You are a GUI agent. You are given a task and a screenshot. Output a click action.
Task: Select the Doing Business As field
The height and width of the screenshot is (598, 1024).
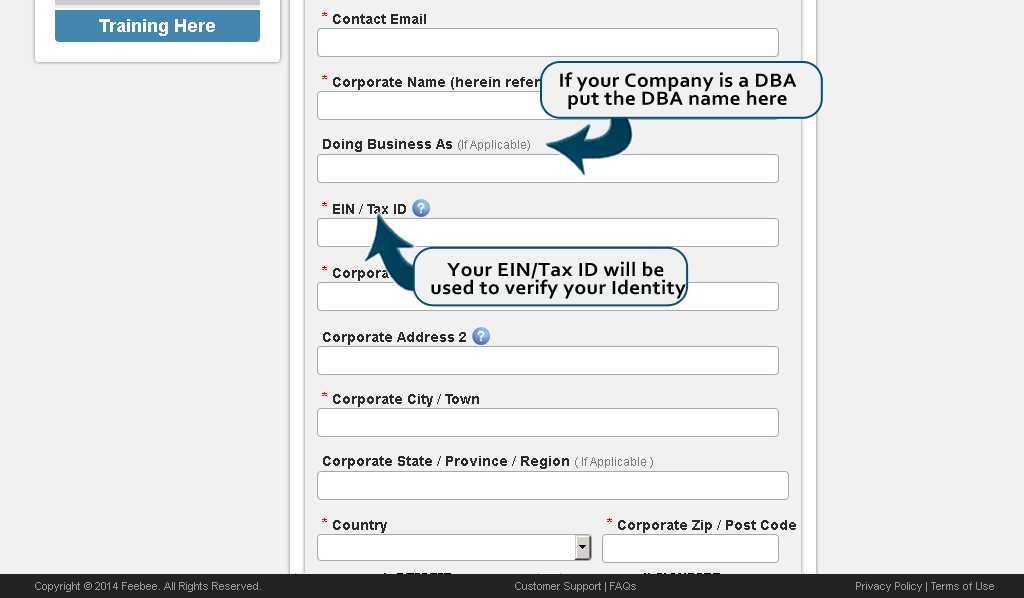pos(547,169)
